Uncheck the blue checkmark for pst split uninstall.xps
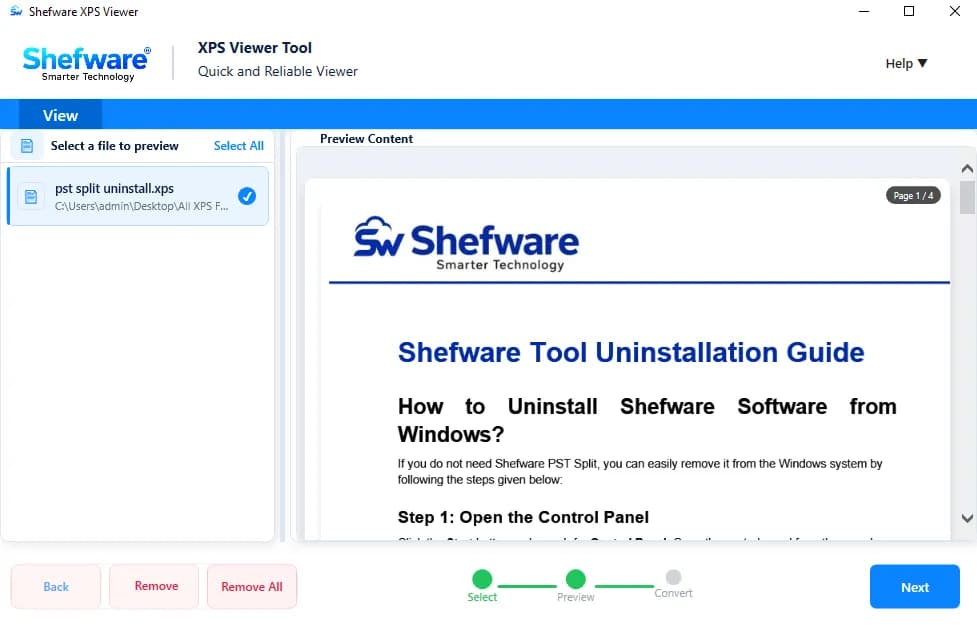 [x=247, y=196]
